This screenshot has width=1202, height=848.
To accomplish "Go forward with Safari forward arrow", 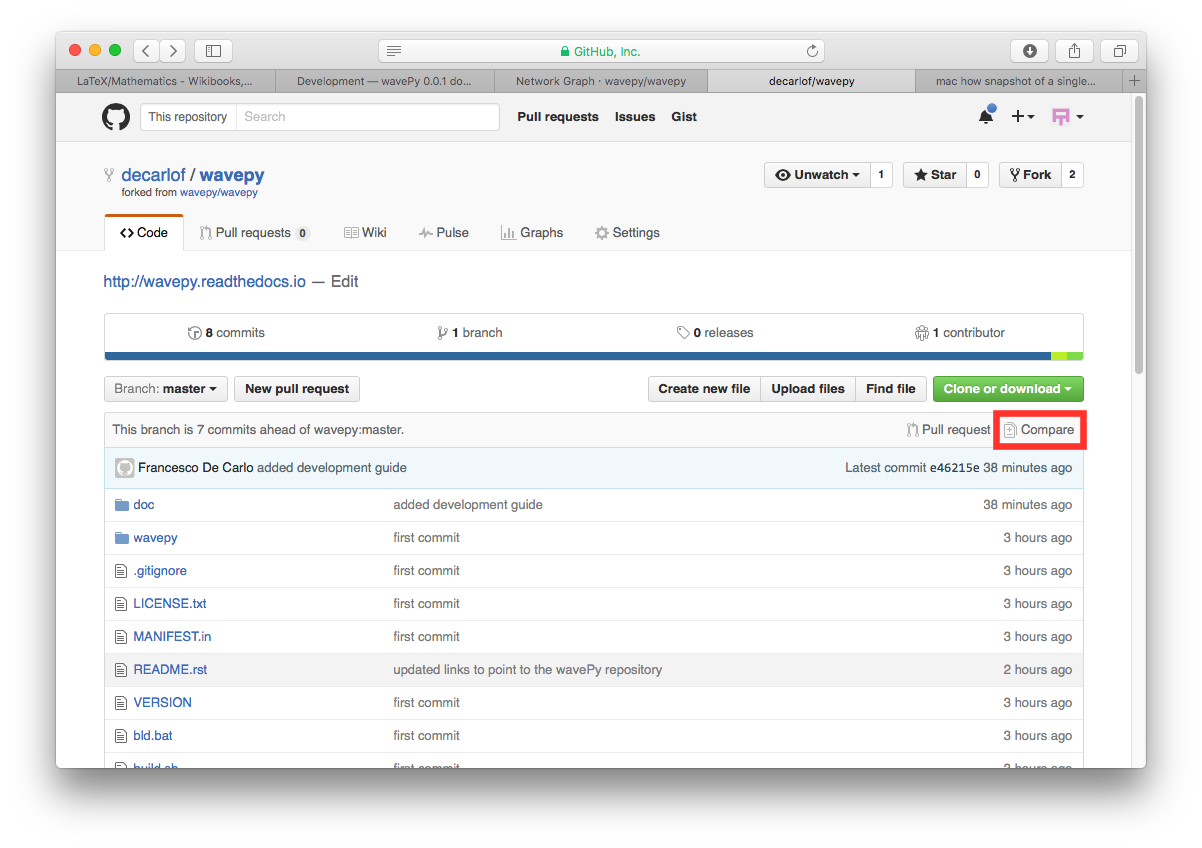I will [173, 51].
